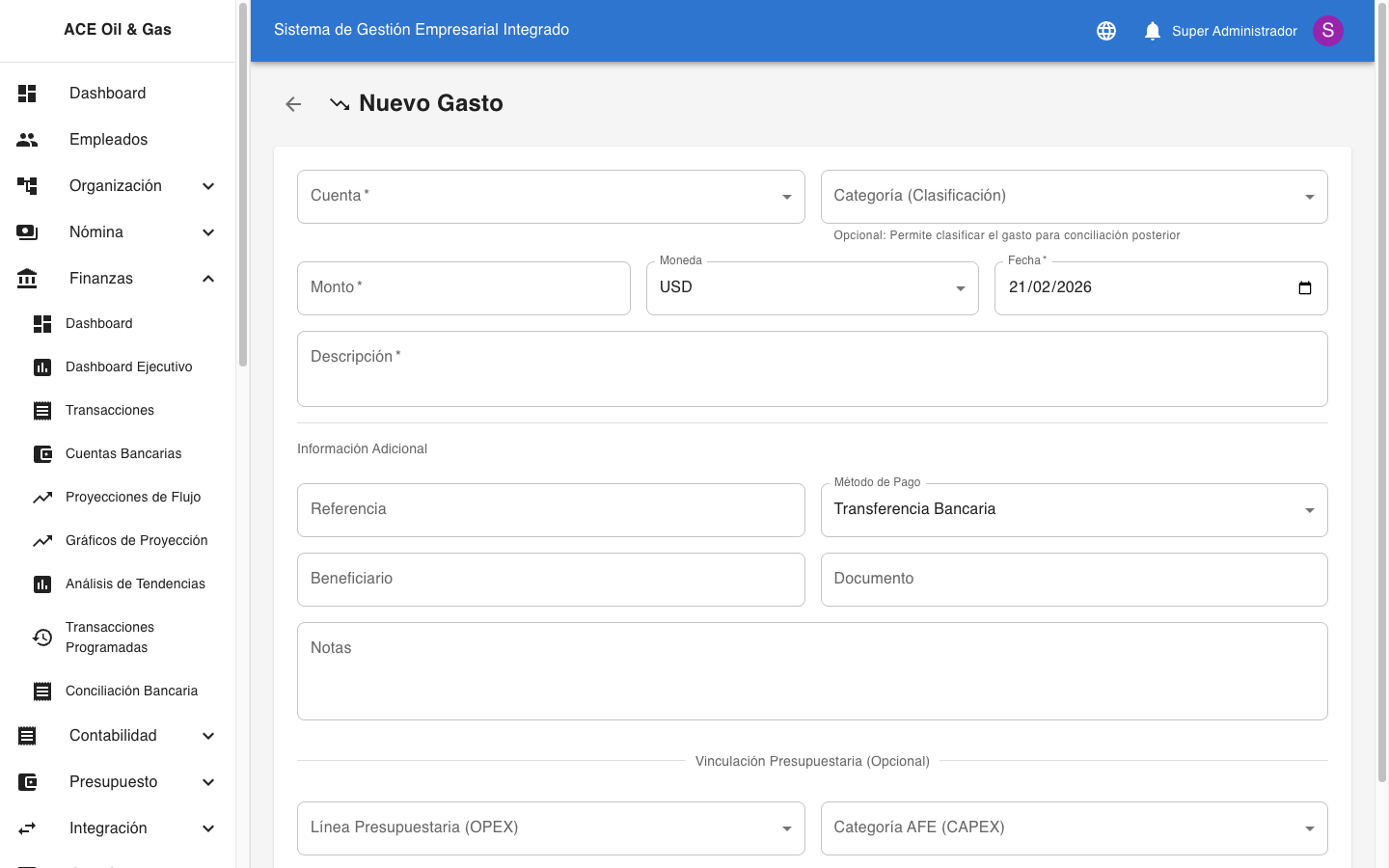Open the calendar picker in Fecha field
Viewport: 1389px width, 868px height.
pyautogui.click(x=1305, y=288)
